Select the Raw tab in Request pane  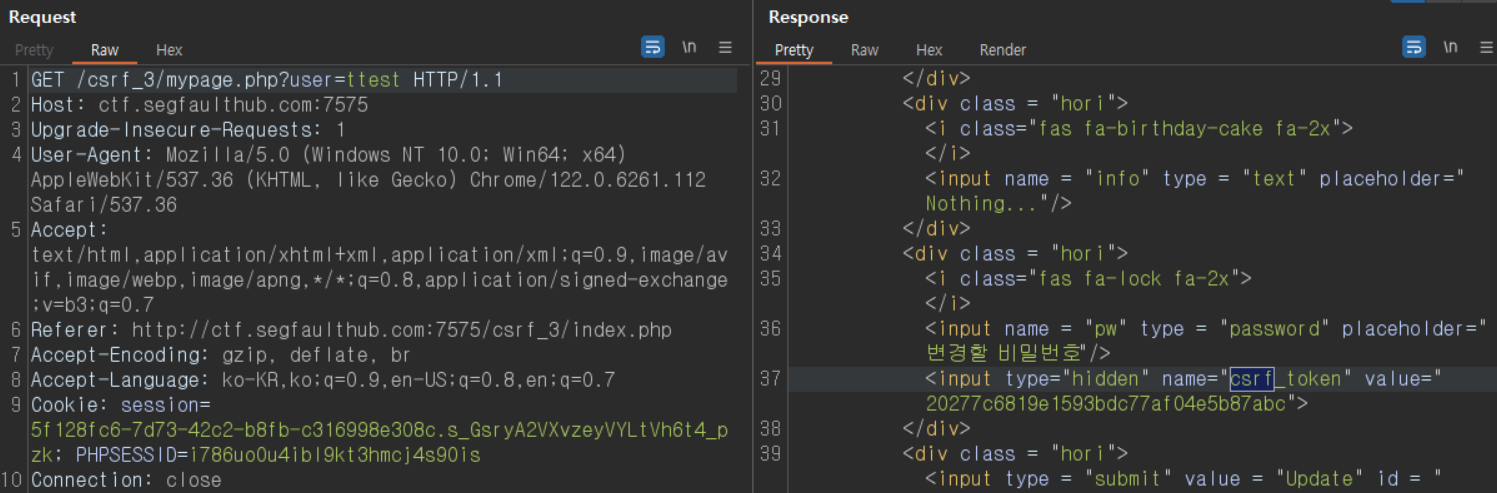click(105, 50)
